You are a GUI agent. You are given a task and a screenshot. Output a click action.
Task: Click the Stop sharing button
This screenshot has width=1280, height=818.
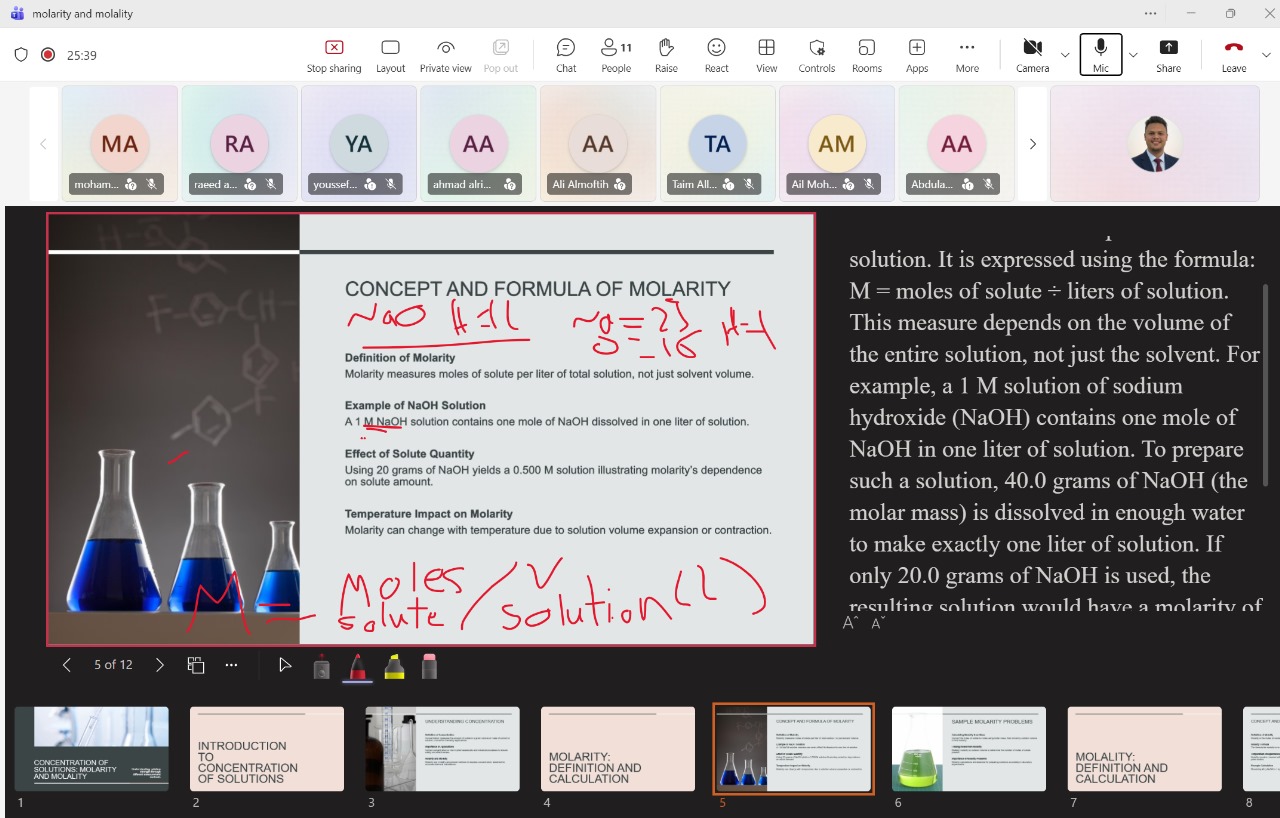click(333, 55)
